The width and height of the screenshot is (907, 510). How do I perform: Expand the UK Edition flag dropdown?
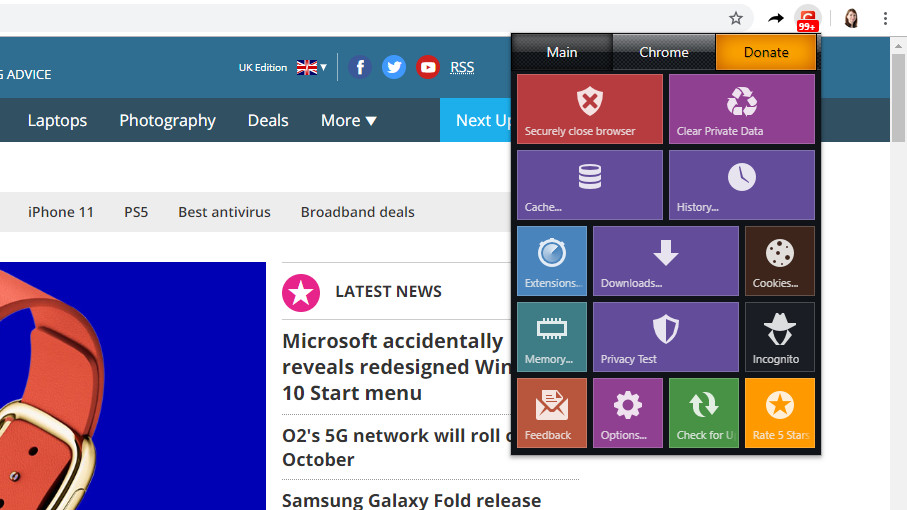pos(312,67)
